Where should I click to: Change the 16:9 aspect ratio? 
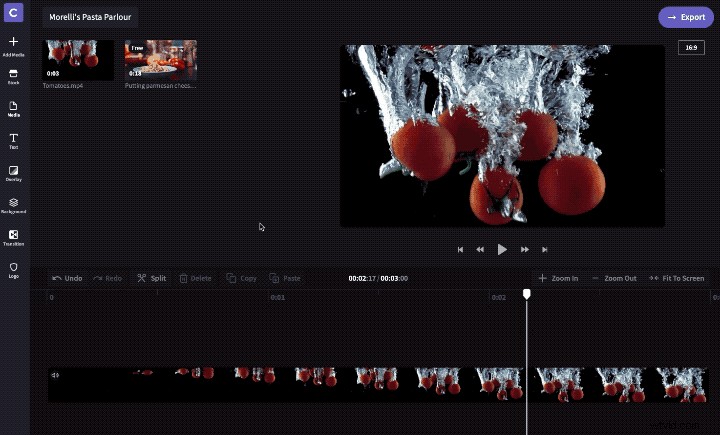click(x=691, y=47)
